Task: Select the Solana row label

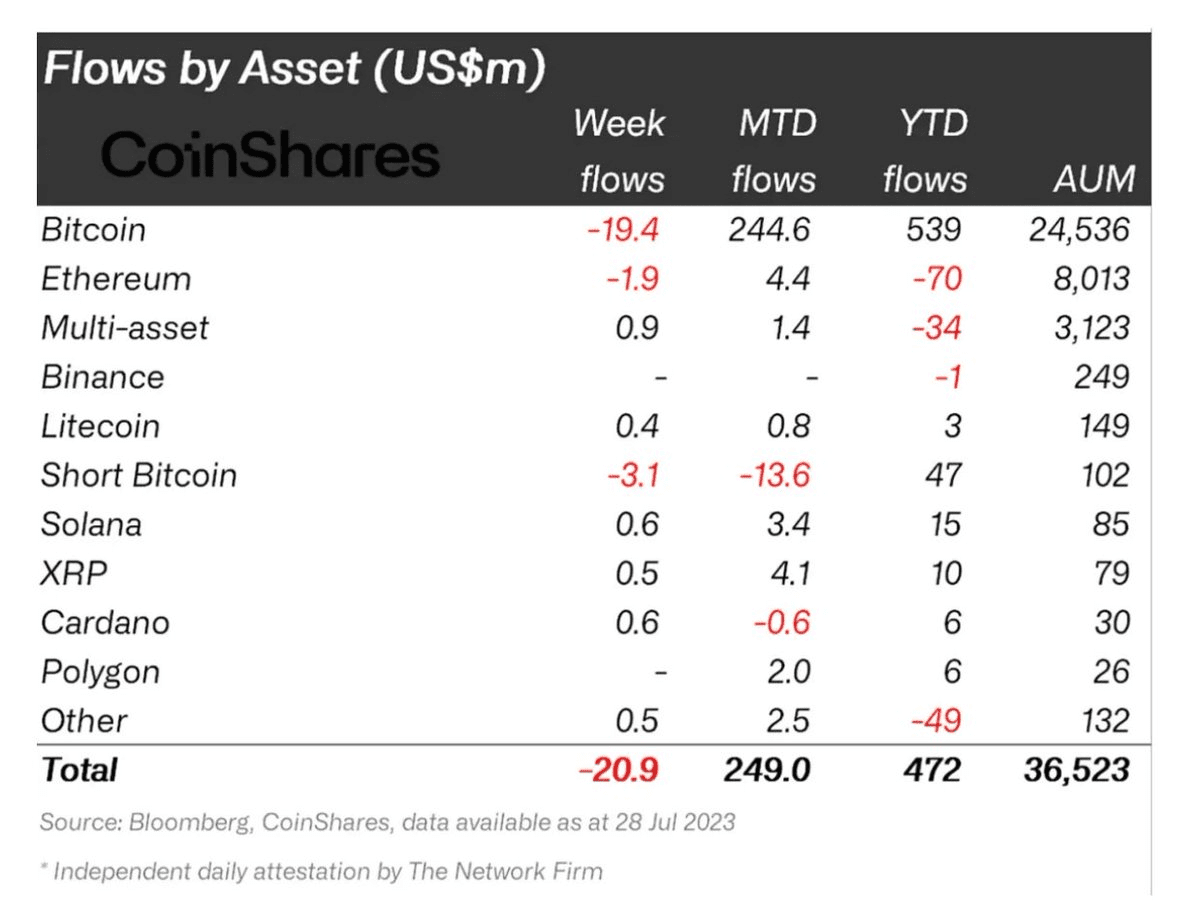Action: (x=91, y=524)
